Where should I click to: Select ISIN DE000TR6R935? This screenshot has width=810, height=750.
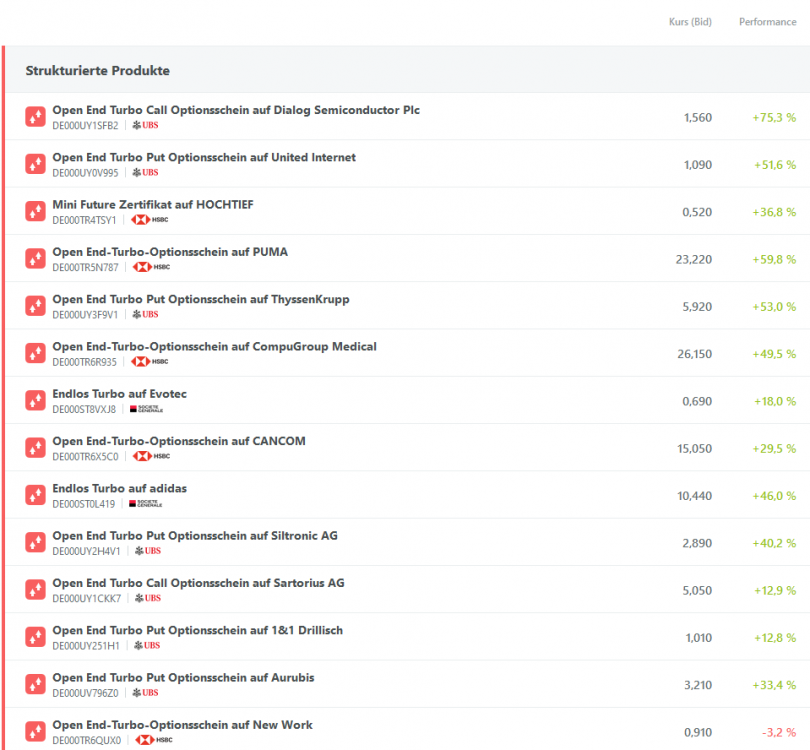(x=84, y=362)
